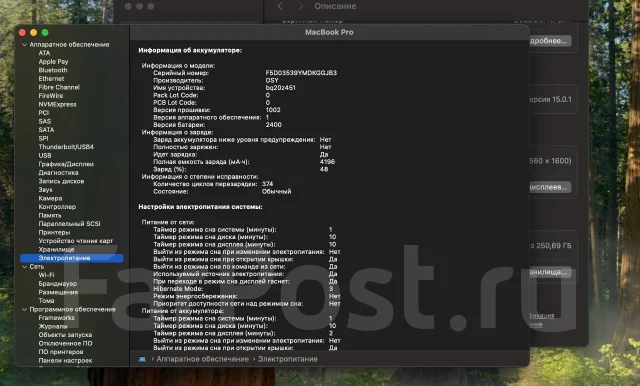The height and width of the screenshot is (386, 640).
Task: Select NVMExpress in the hardware list
Action: click(57, 104)
